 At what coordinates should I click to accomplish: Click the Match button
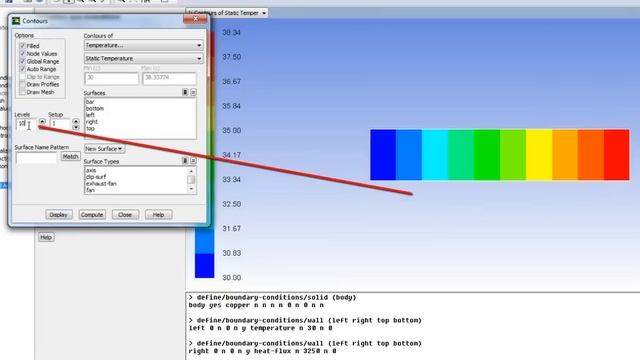pyautogui.click(x=70, y=156)
